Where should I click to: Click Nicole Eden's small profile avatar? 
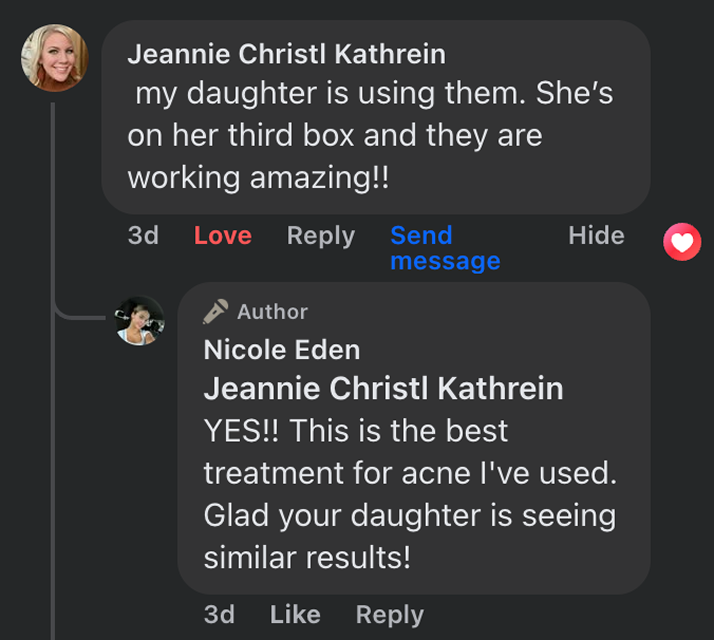[x=140, y=321]
